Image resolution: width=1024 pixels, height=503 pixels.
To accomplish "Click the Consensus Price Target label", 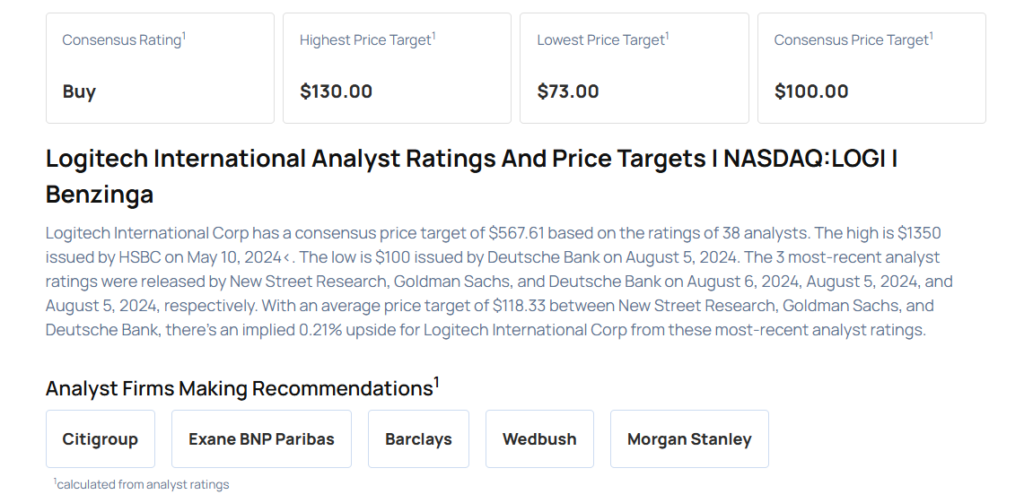I will click(x=851, y=40).
